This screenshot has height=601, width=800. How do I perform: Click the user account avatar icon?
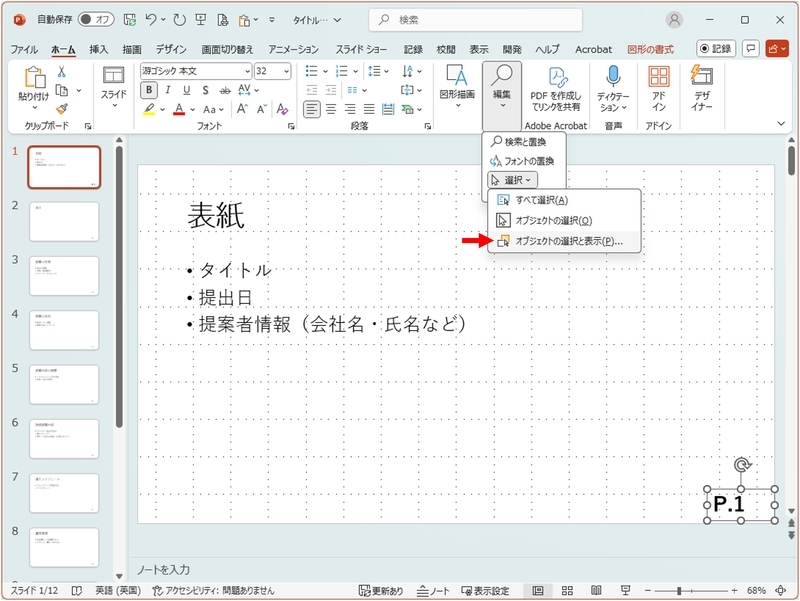tap(674, 20)
